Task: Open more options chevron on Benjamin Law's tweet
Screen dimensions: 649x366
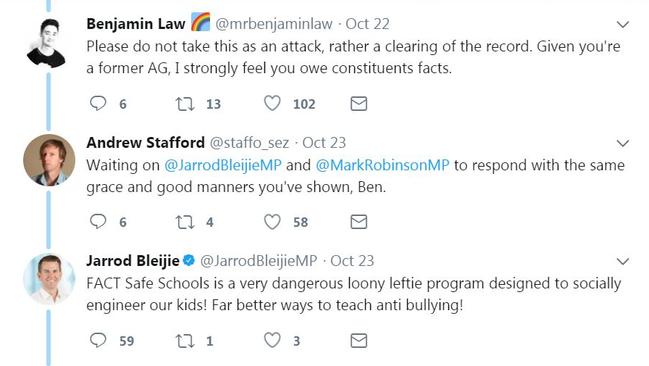Action: click(x=623, y=24)
